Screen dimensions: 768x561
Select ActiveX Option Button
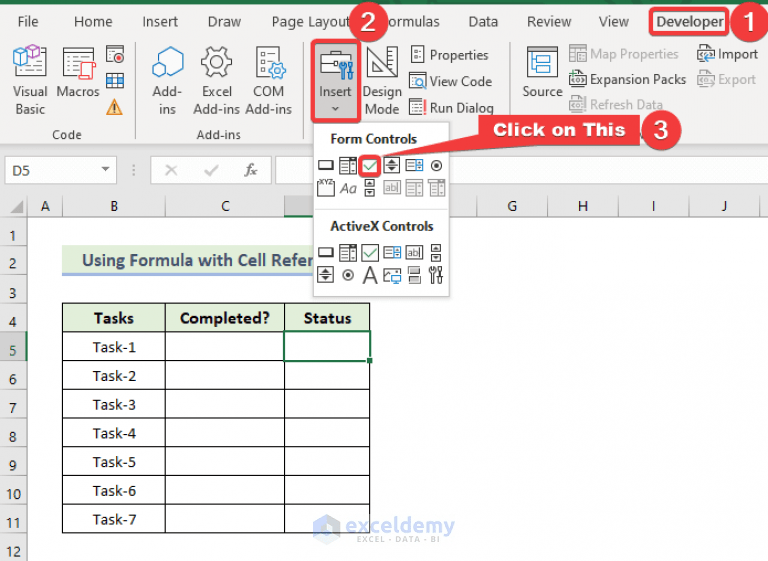tap(348, 275)
